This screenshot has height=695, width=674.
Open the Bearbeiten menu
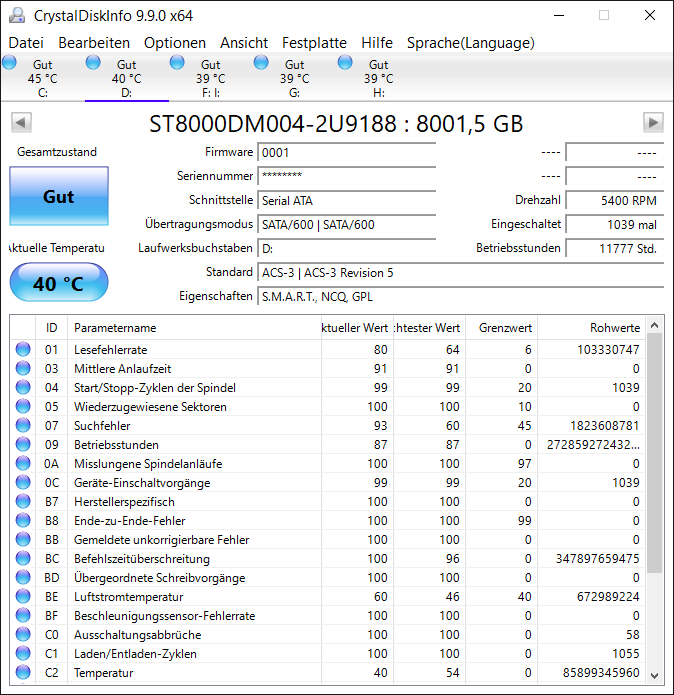[94, 43]
